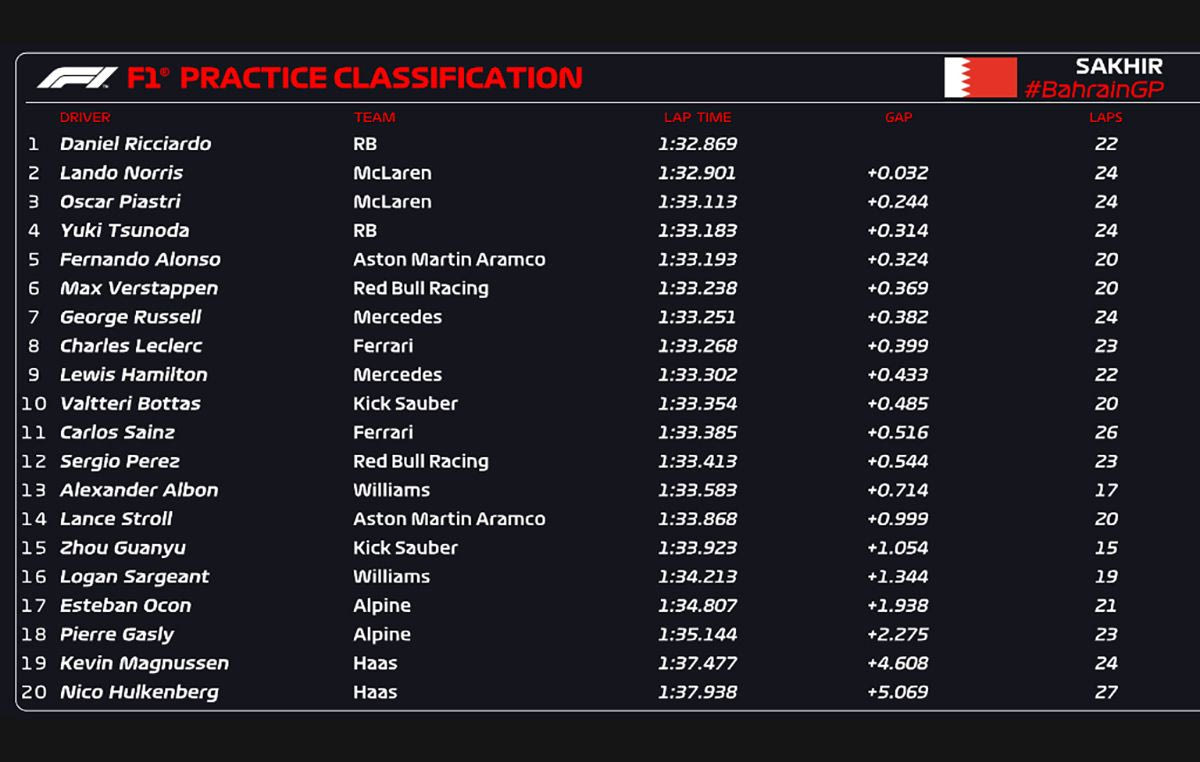The width and height of the screenshot is (1200, 762).
Task: Select the TEAM column header
Action: [374, 117]
